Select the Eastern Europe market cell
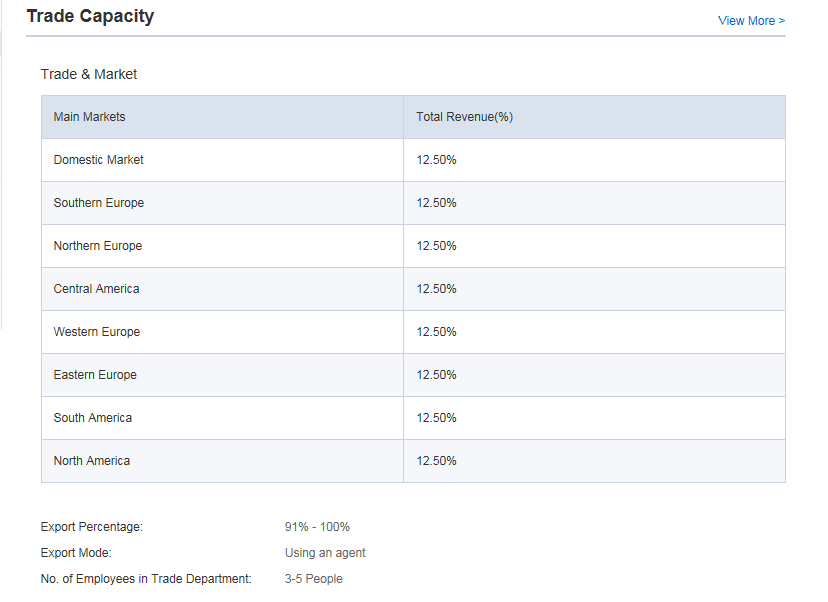Viewport: 828px width, 602px height. coord(95,375)
